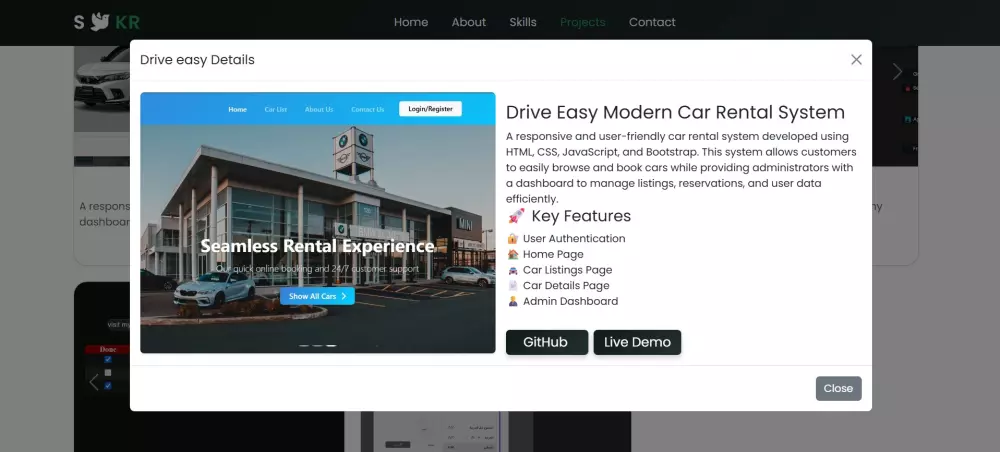This screenshot has width=1000, height=452.
Task: Click the document icon for Car Details Page
Action: coord(512,286)
